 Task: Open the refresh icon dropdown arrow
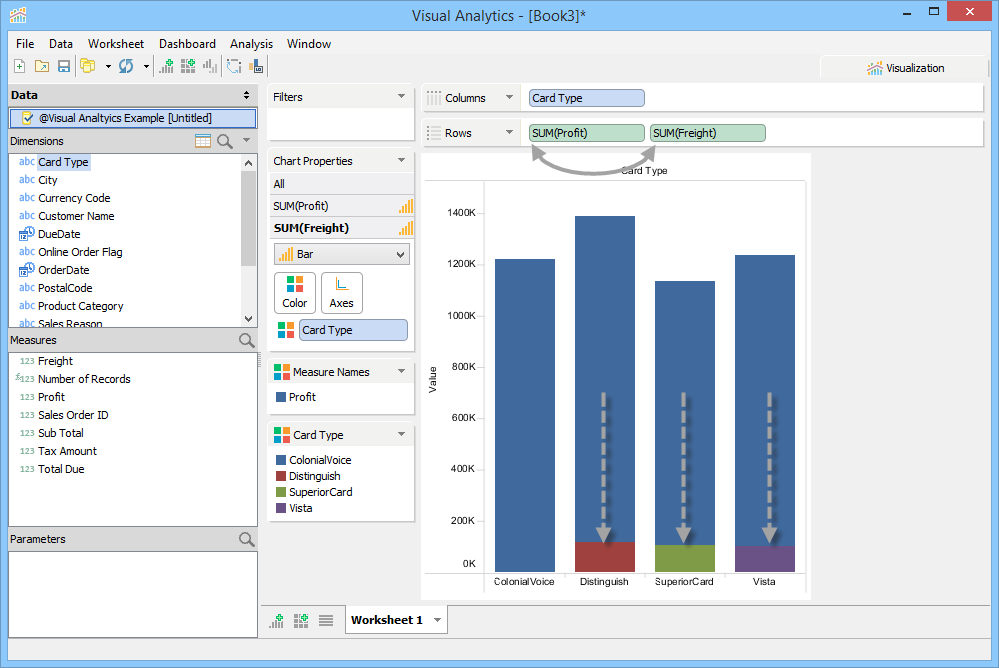point(146,66)
